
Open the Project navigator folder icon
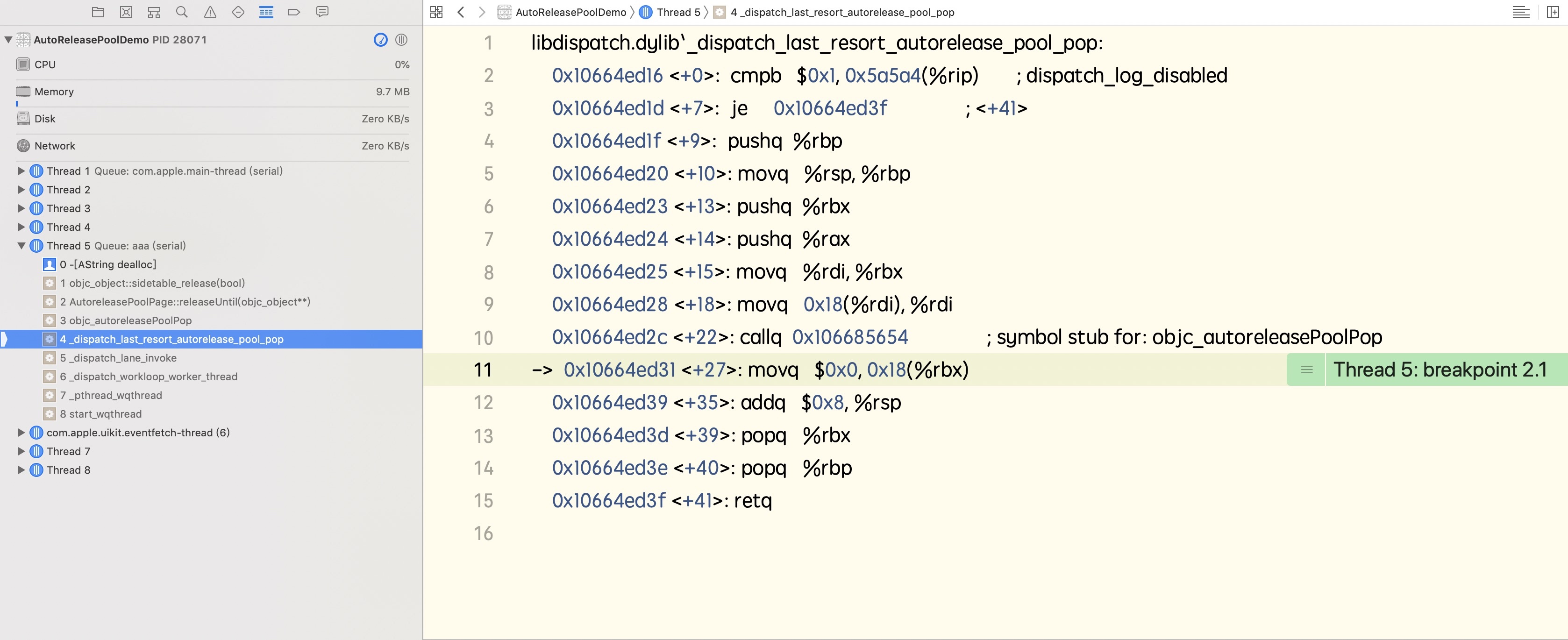click(x=97, y=12)
